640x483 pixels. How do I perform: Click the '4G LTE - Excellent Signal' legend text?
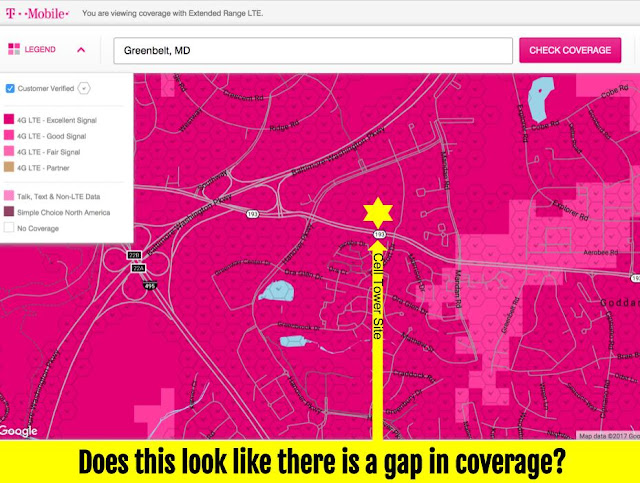point(57,120)
